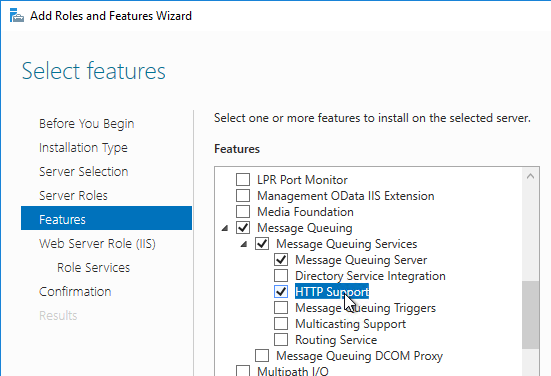Collapse the Message Queuing Services node
This screenshot has height=376, width=551.
coord(244,244)
